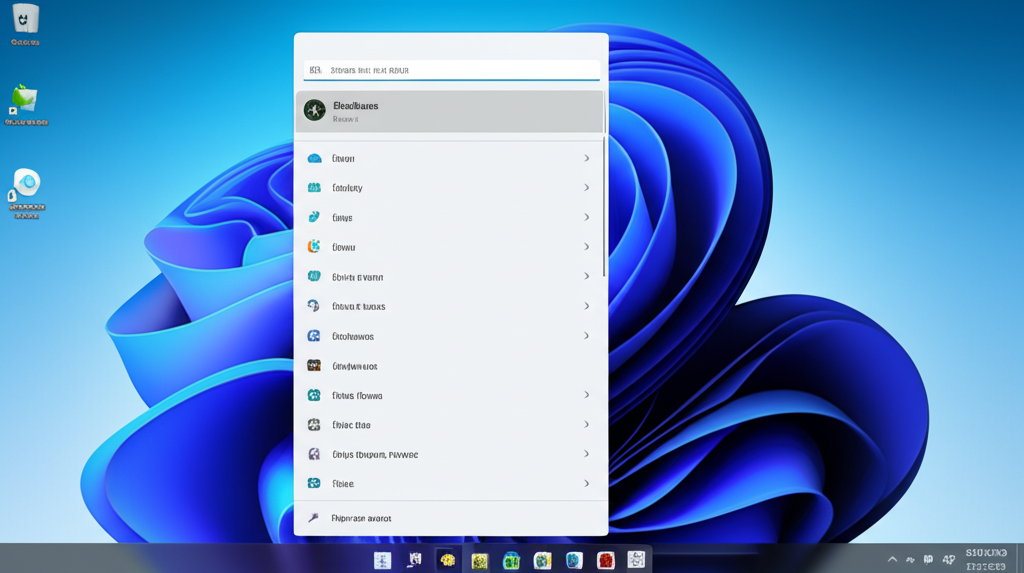
Task: Expand the chevron on the second list row
Action: pyautogui.click(x=586, y=188)
